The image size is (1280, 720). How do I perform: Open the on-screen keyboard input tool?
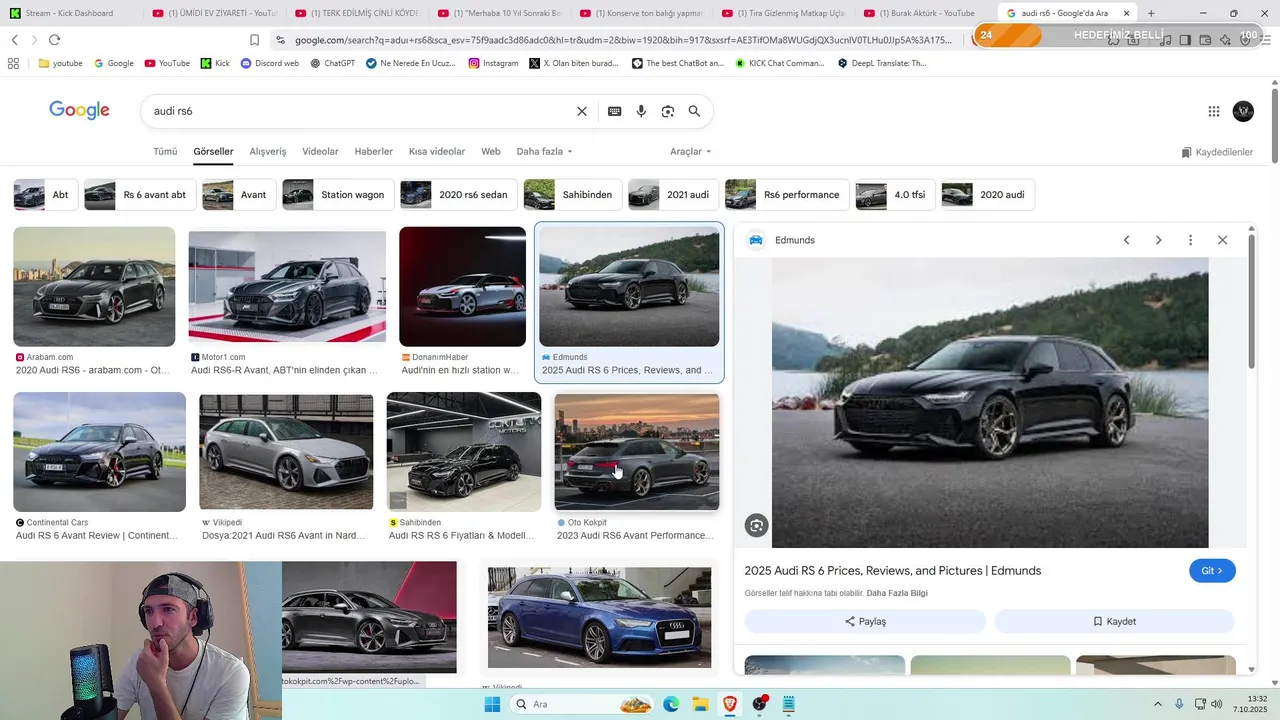[615, 111]
